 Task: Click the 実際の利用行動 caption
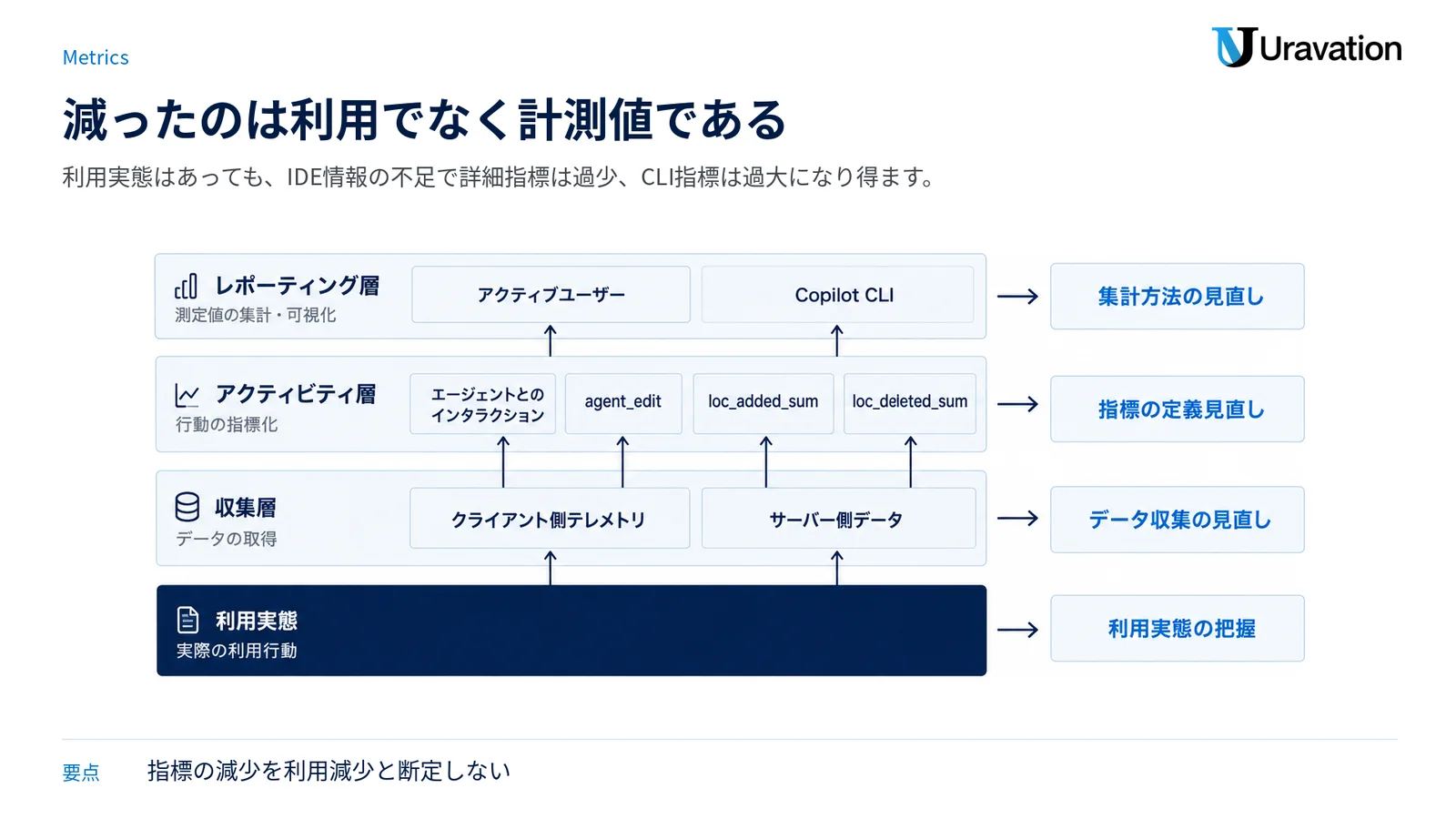coord(237,651)
